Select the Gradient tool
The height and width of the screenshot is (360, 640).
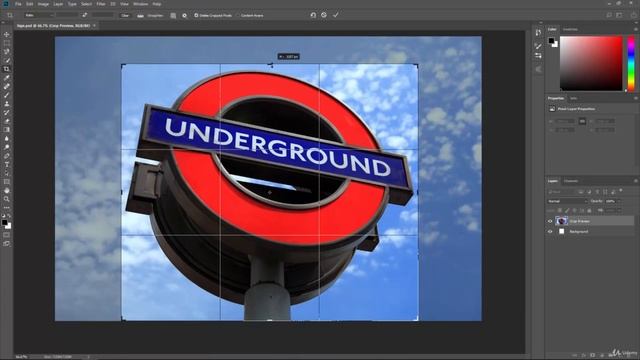[7, 130]
